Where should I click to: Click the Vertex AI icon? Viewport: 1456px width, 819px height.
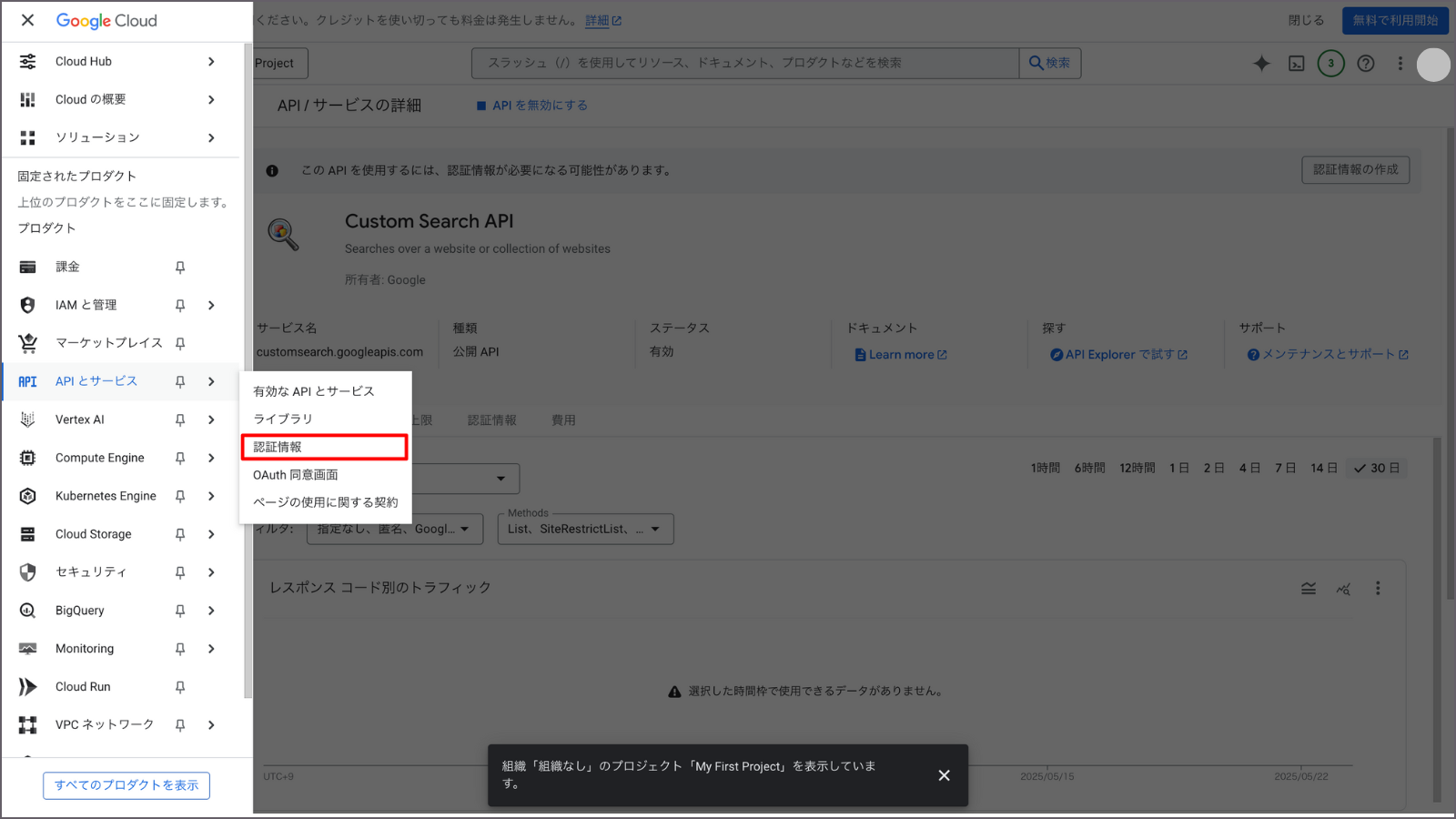(x=28, y=420)
